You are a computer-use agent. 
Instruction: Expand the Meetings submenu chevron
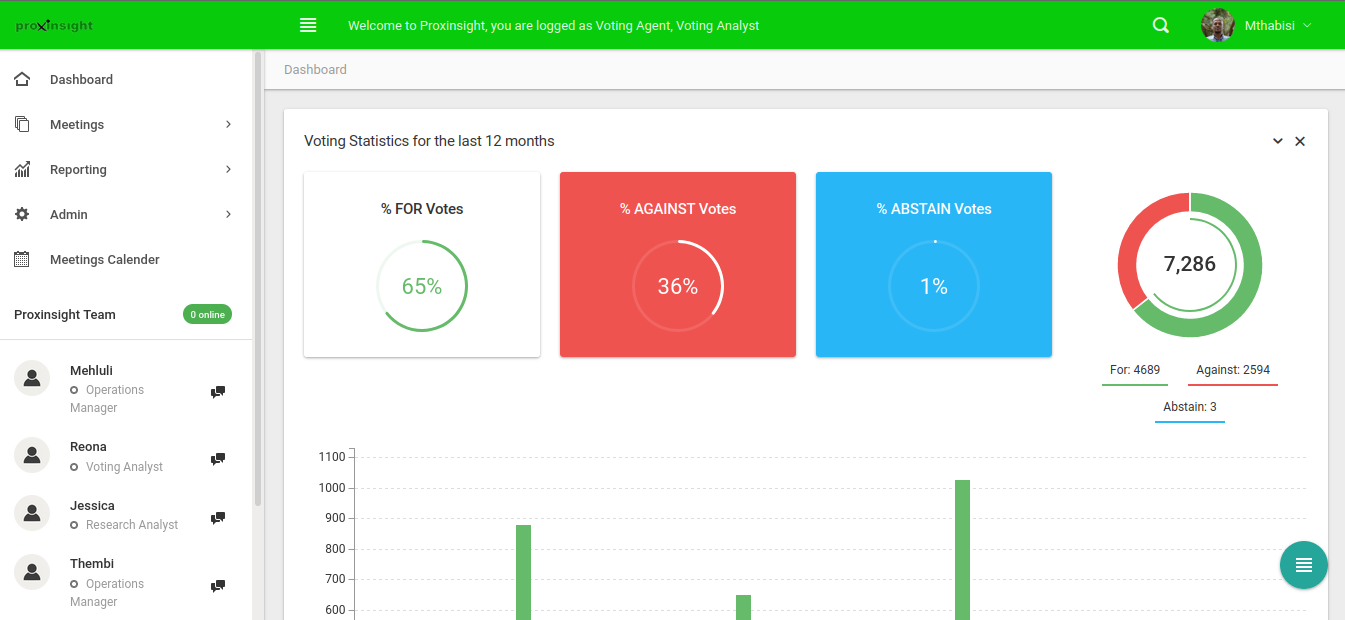click(x=228, y=124)
